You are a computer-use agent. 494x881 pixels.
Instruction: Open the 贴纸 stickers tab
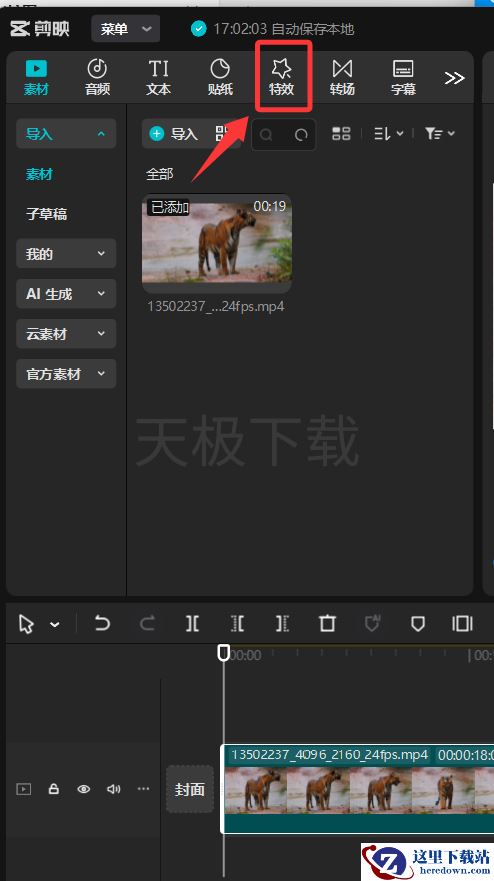pos(220,78)
